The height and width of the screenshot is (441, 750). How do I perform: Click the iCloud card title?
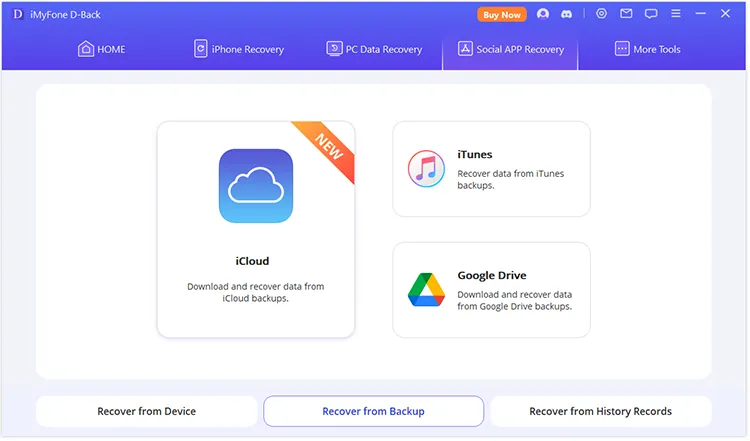point(252,261)
